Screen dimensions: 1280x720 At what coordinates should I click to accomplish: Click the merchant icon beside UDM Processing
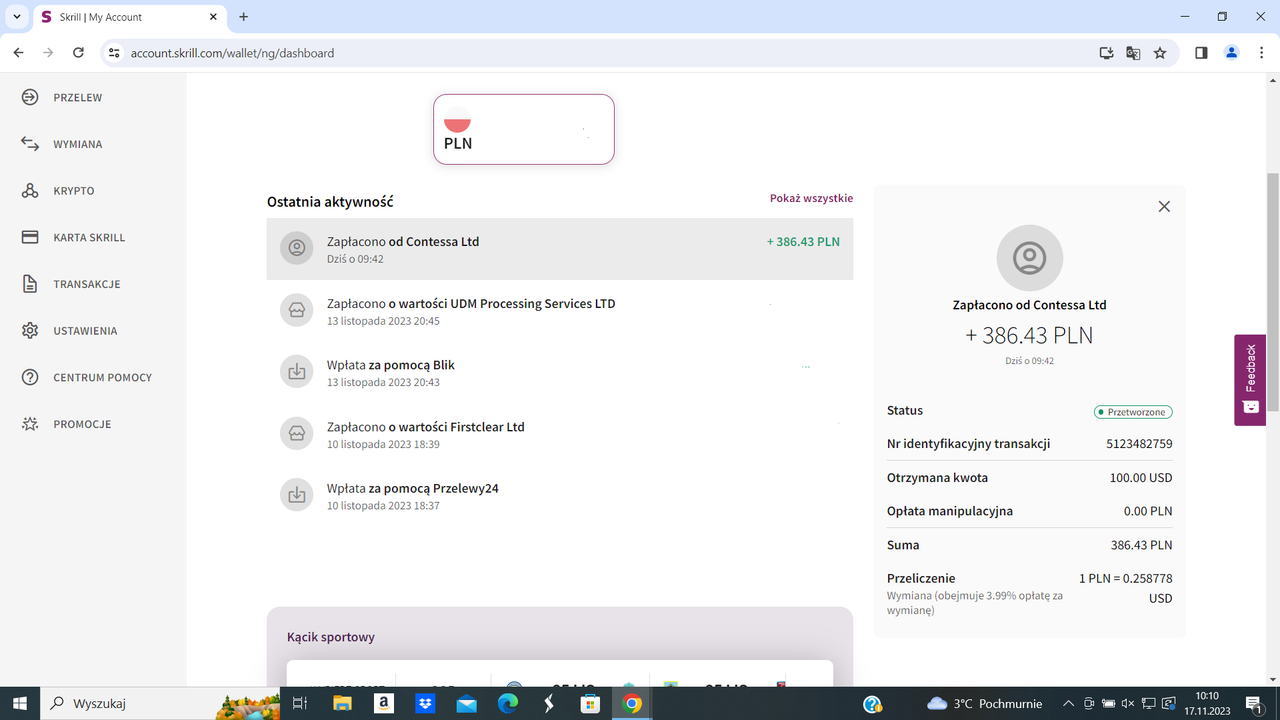tap(296, 310)
